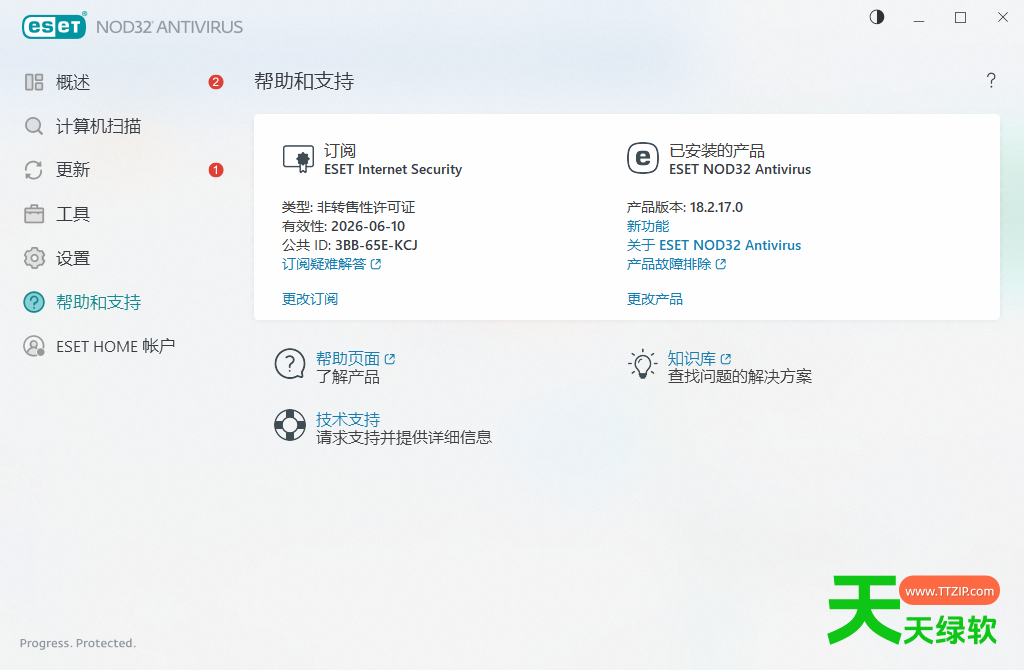1024x670 pixels.
Task: Close the ESET window
Action: (1002, 18)
